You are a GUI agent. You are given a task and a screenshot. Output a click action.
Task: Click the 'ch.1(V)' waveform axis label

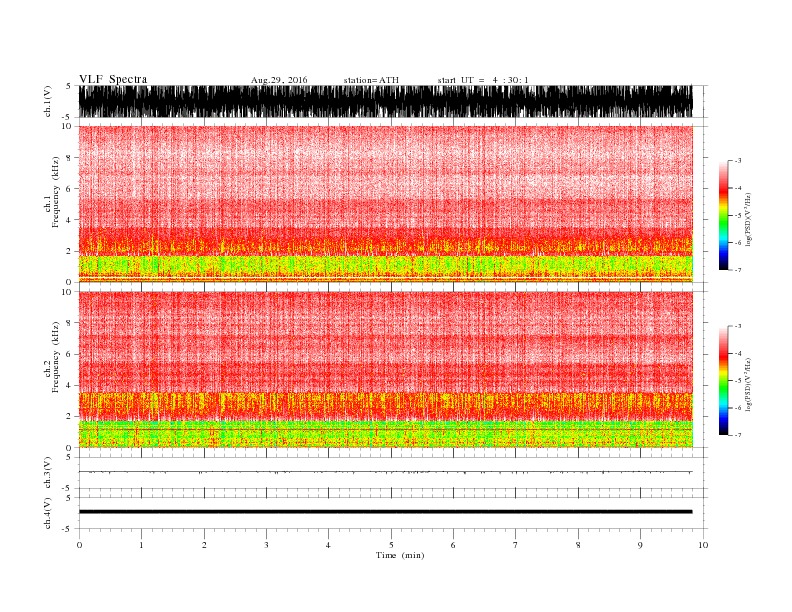(x=48, y=101)
